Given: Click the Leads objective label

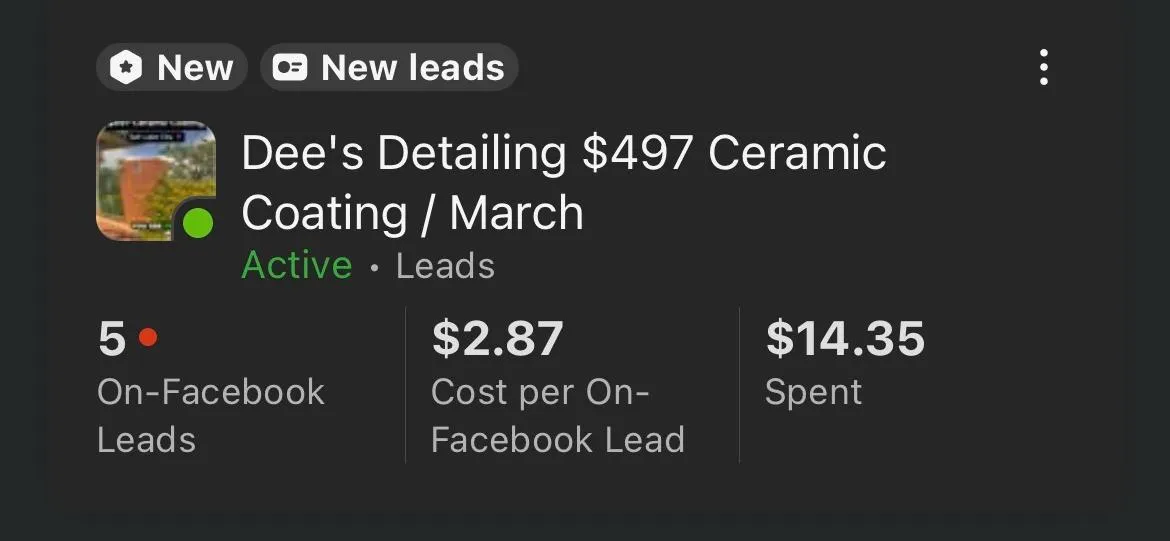Looking at the screenshot, I should pyautogui.click(x=445, y=266).
